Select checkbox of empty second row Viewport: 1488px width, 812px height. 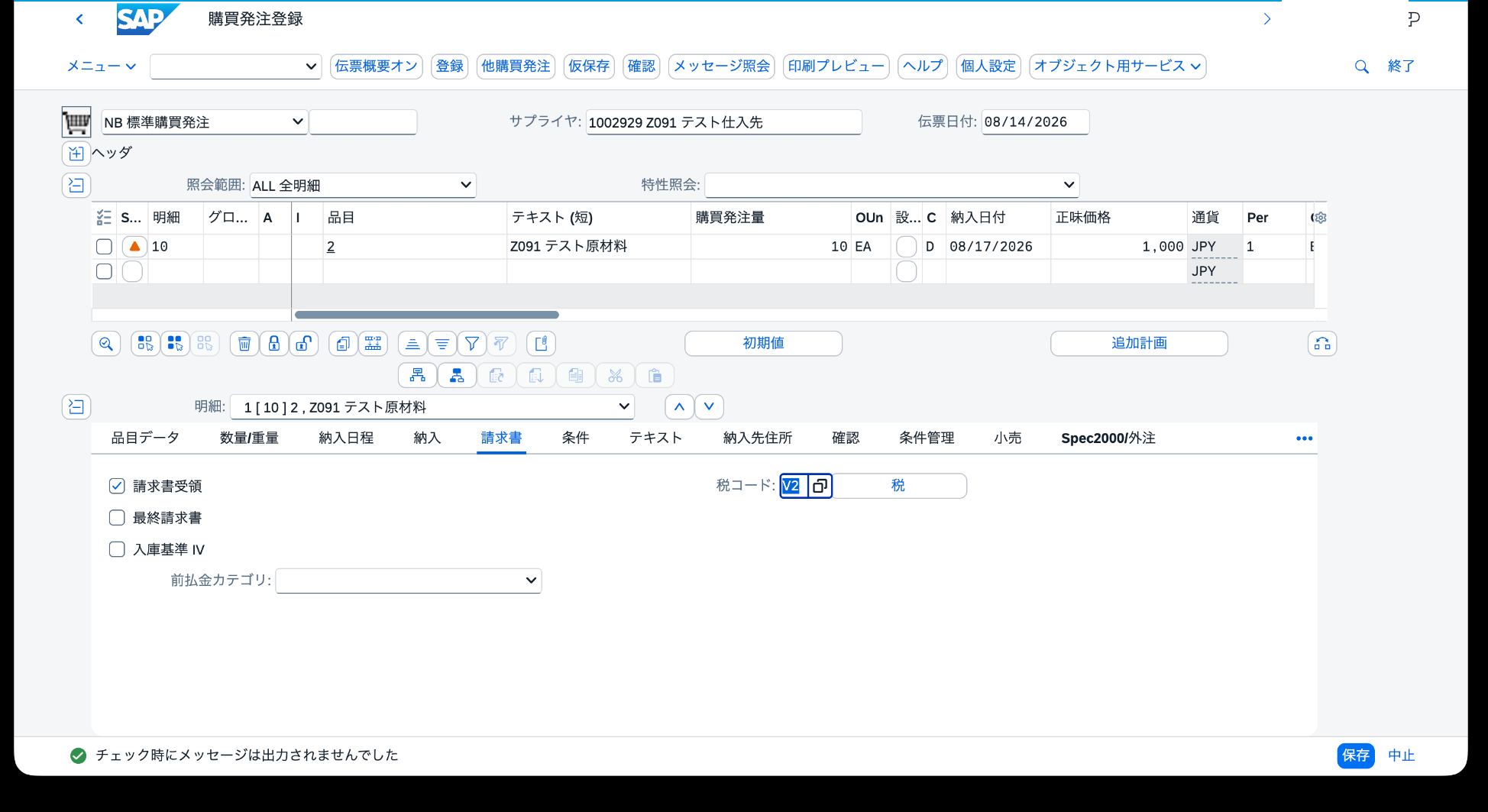105,271
